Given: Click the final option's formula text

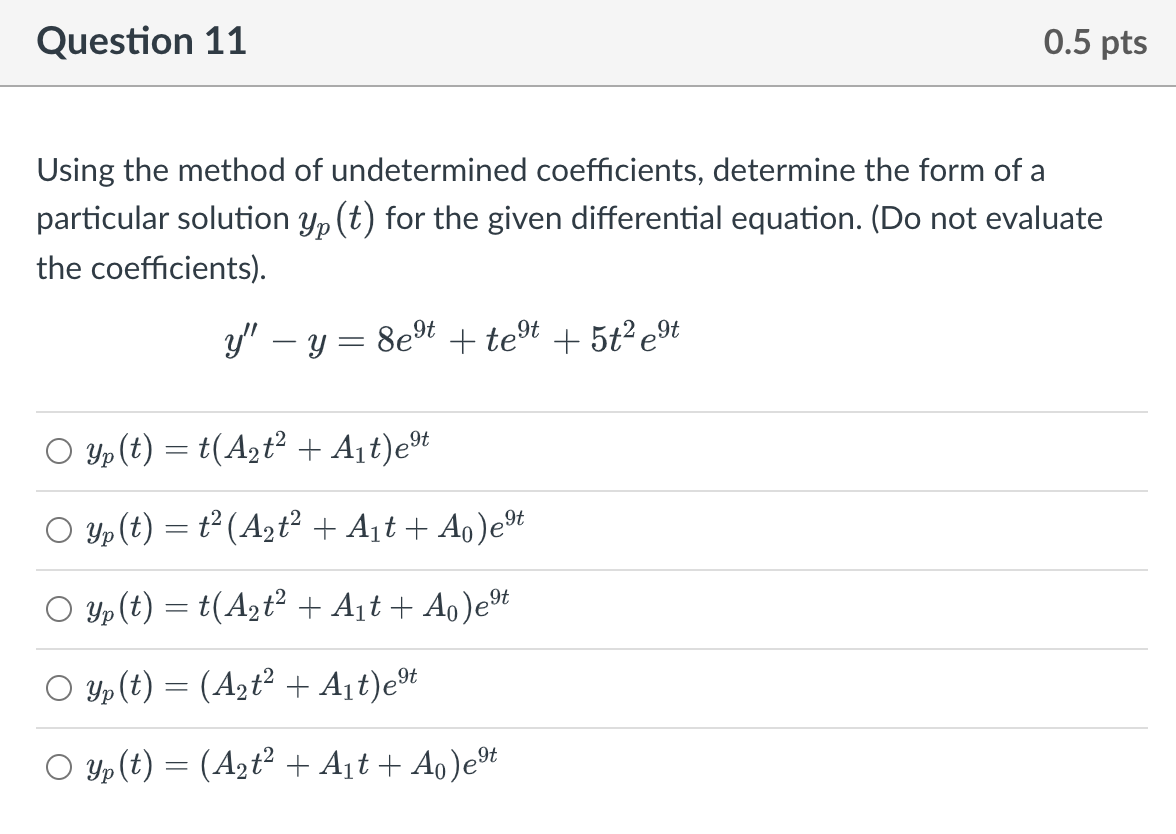Looking at the screenshot, I should click(x=283, y=763).
